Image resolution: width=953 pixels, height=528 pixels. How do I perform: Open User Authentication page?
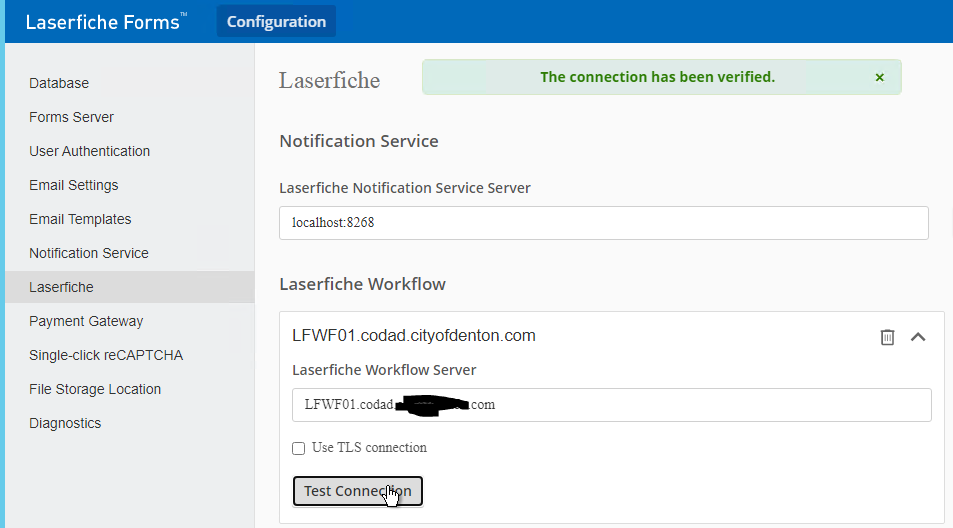tap(89, 151)
